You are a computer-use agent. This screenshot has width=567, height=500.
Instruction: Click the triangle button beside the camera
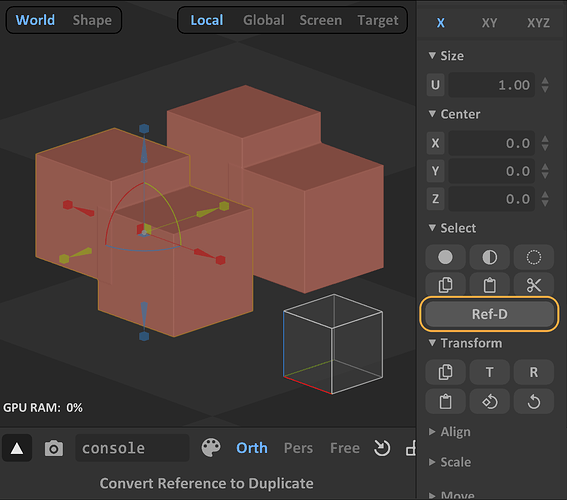(x=17, y=448)
